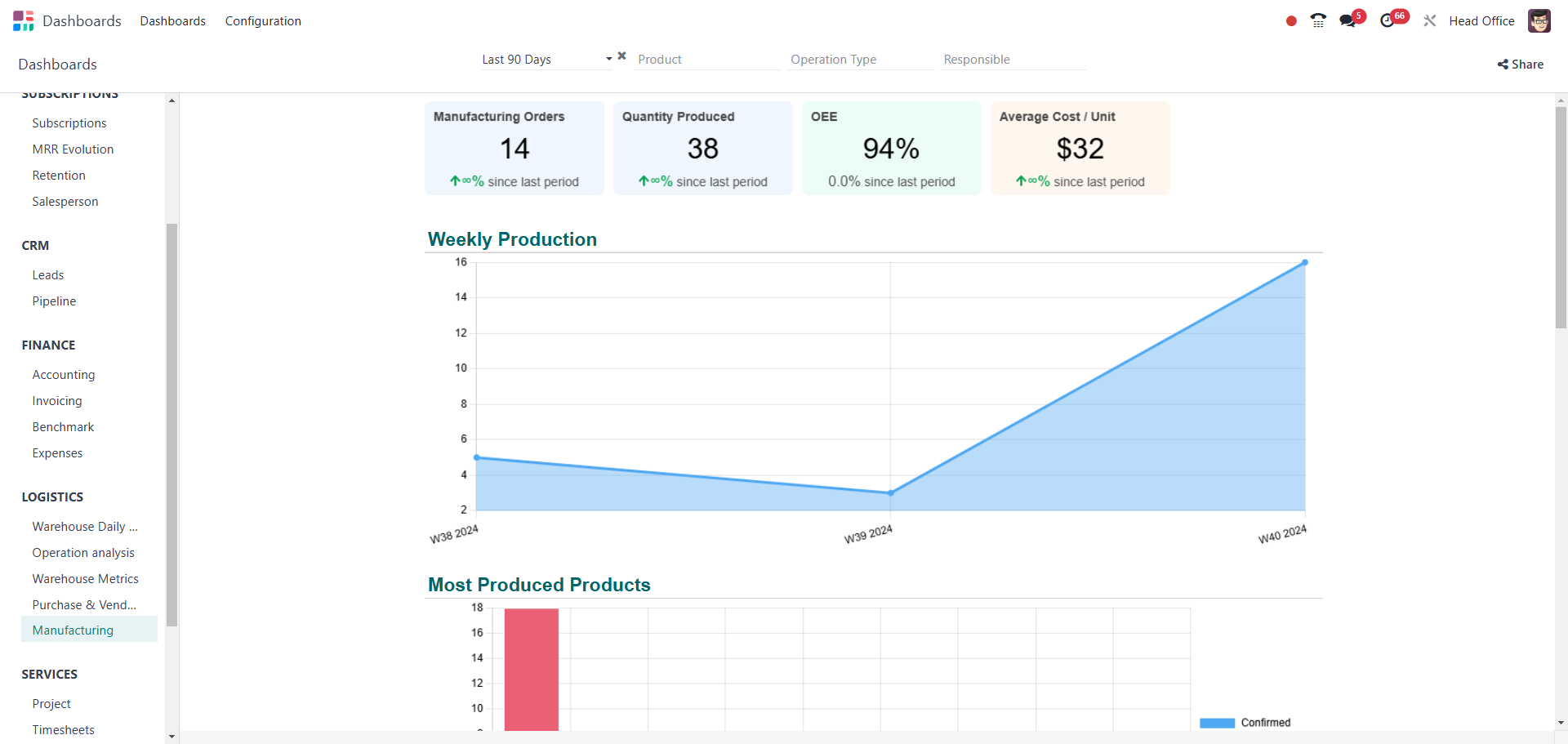The width and height of the screenshot is (1568, 744).
Task: Open the Operation Type filter field
Action: coord(860,59)
